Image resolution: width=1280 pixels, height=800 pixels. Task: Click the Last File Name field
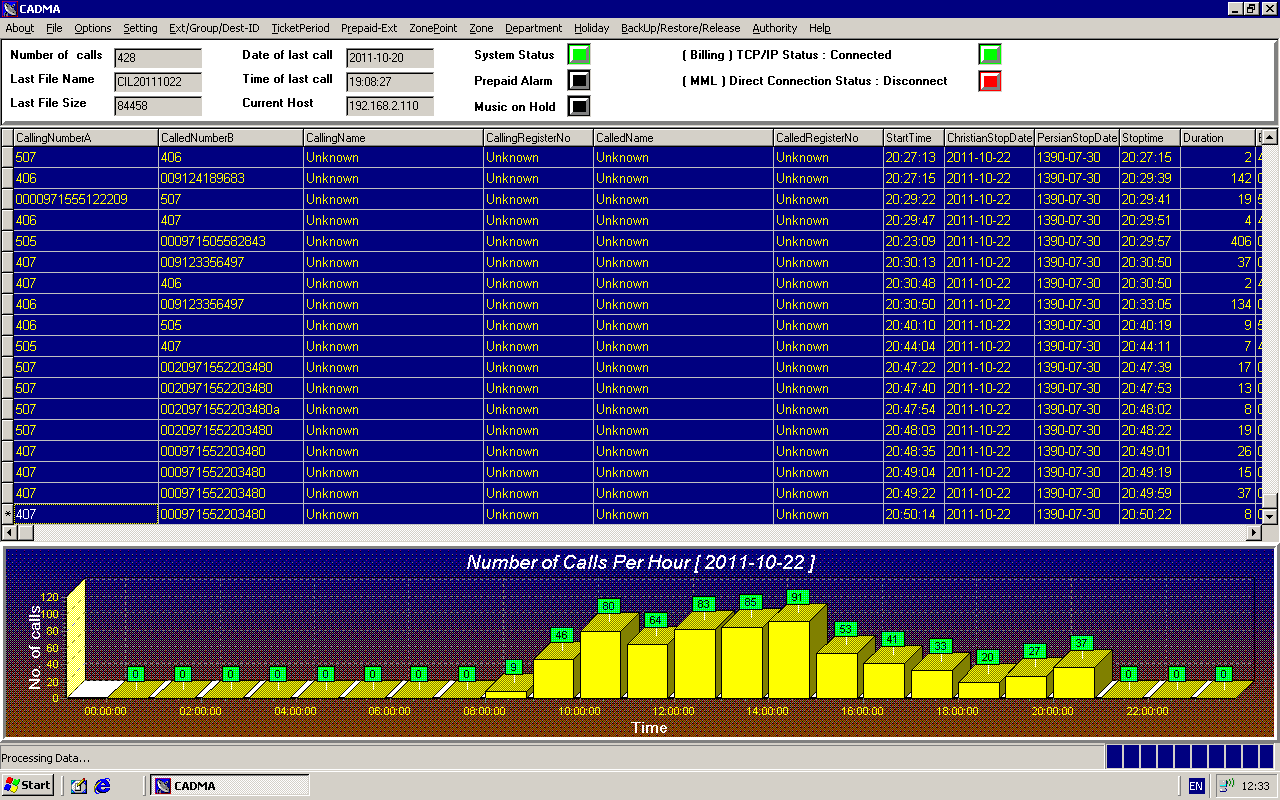click(x=158, y=82)
